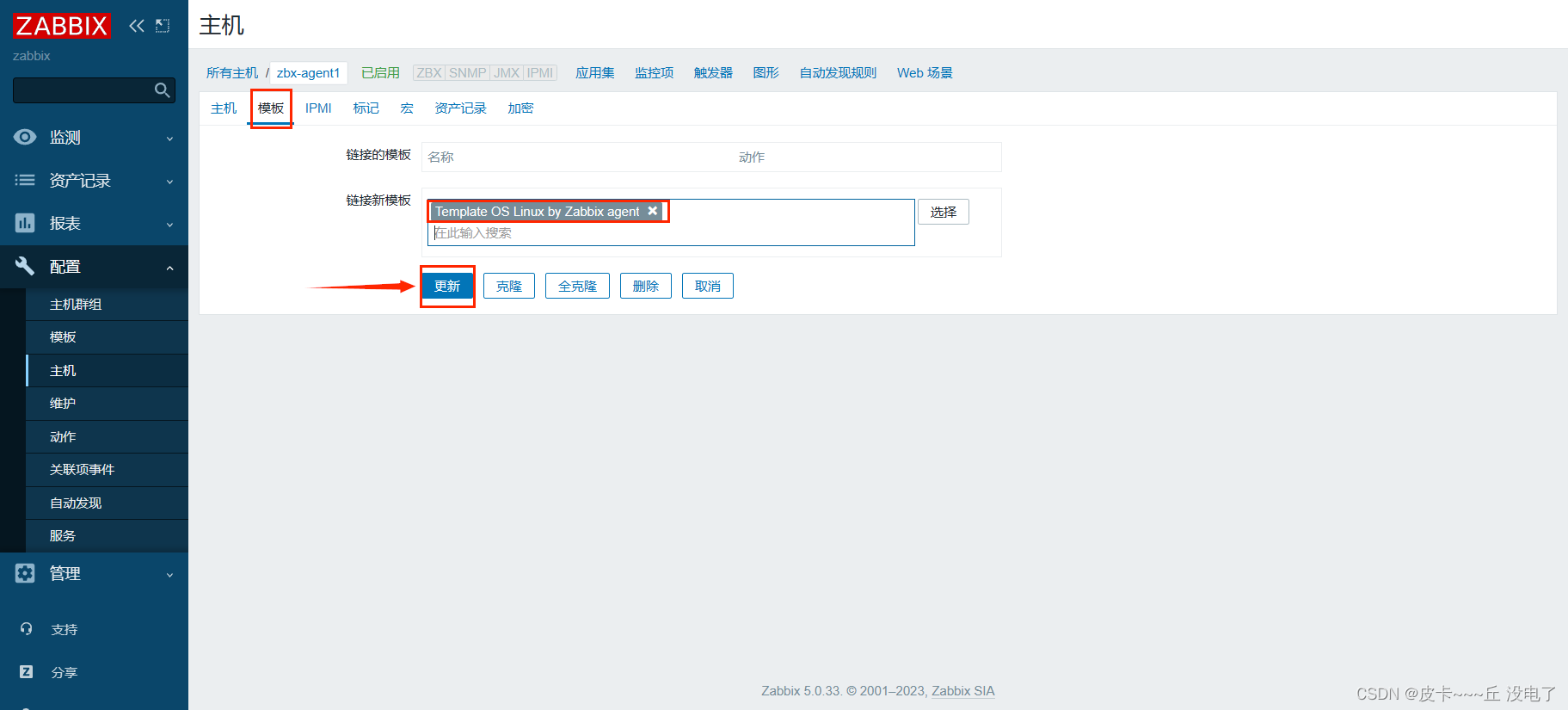
Task: Expand the 报表 menu section
Action: point(95,223)
